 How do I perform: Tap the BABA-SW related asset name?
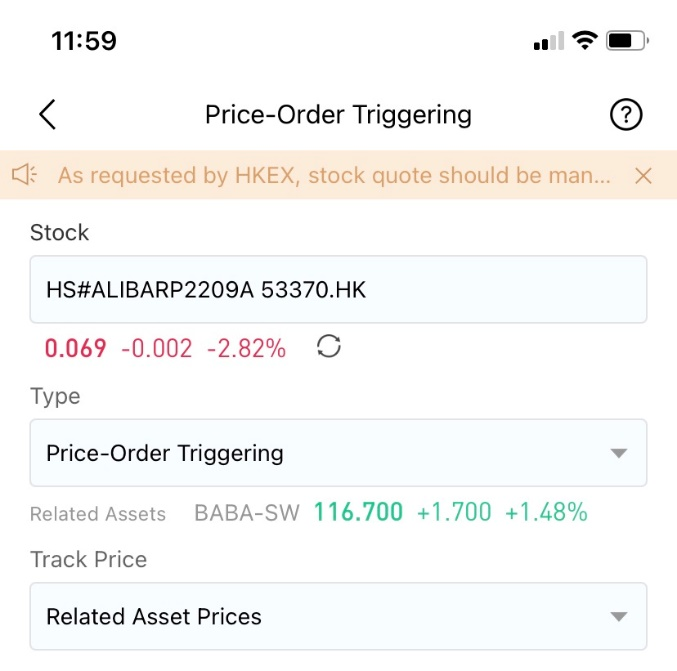(247, 513)
